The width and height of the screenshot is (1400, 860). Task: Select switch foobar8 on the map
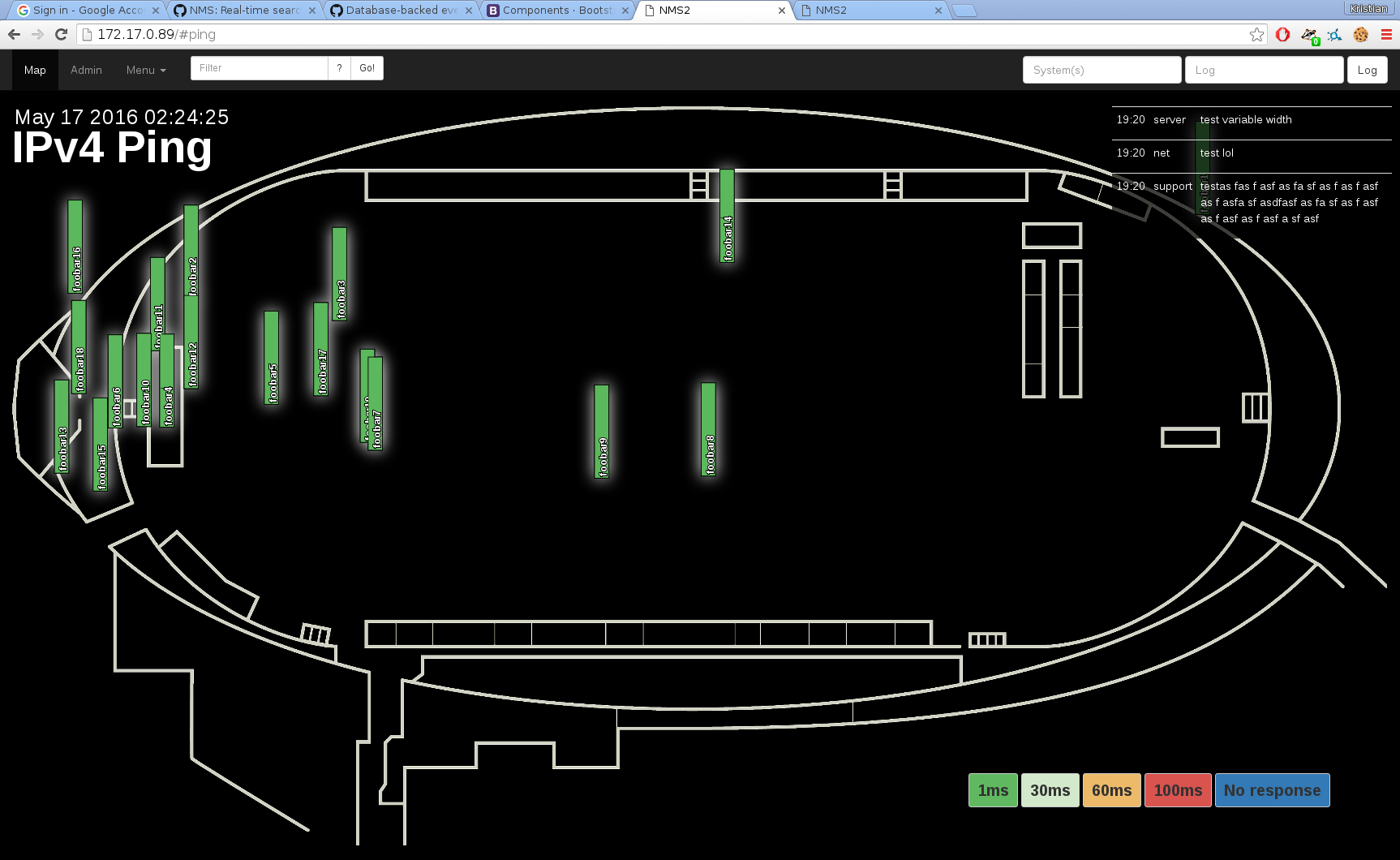pos(709,429)
